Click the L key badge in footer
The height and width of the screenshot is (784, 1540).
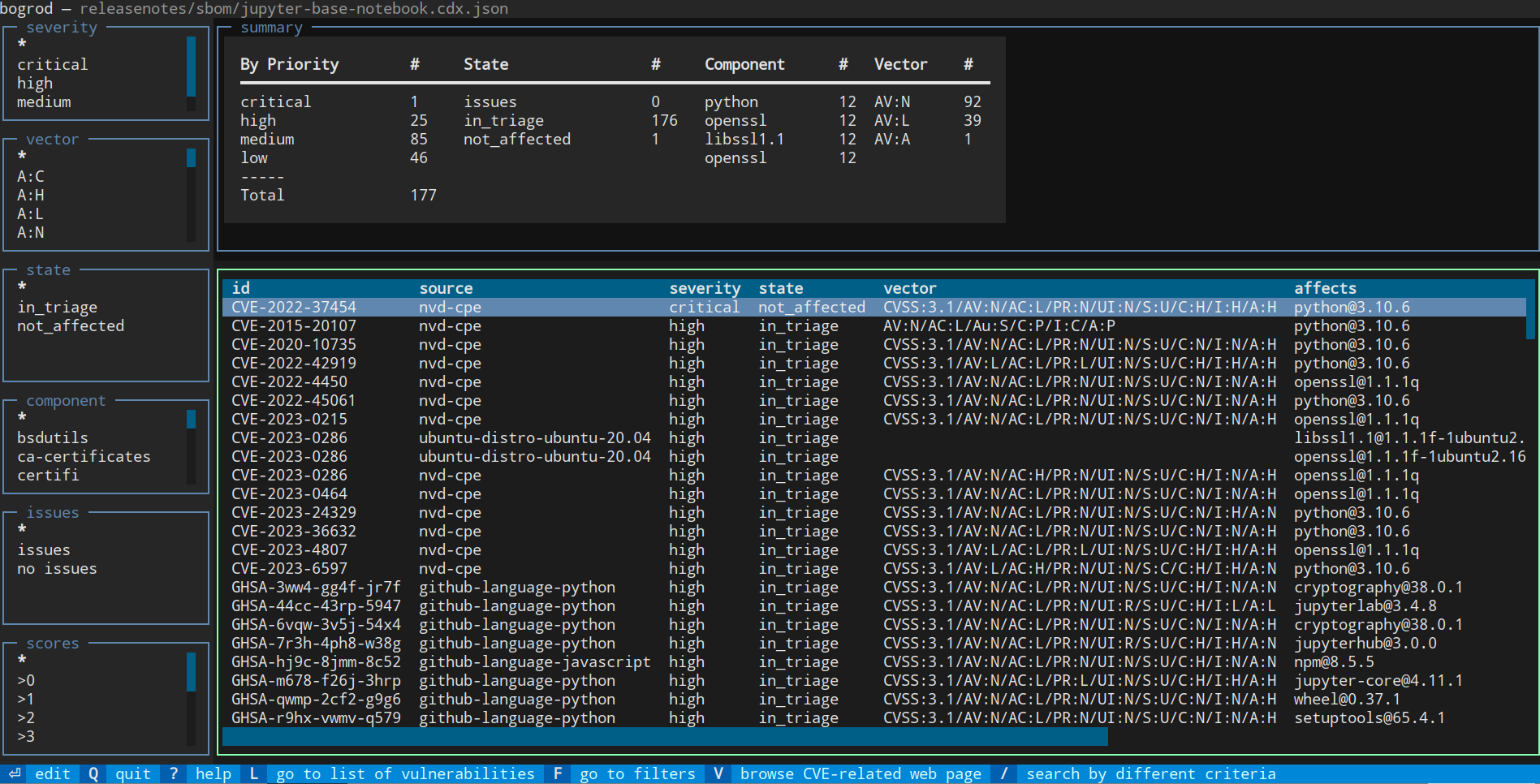point(254,773)
